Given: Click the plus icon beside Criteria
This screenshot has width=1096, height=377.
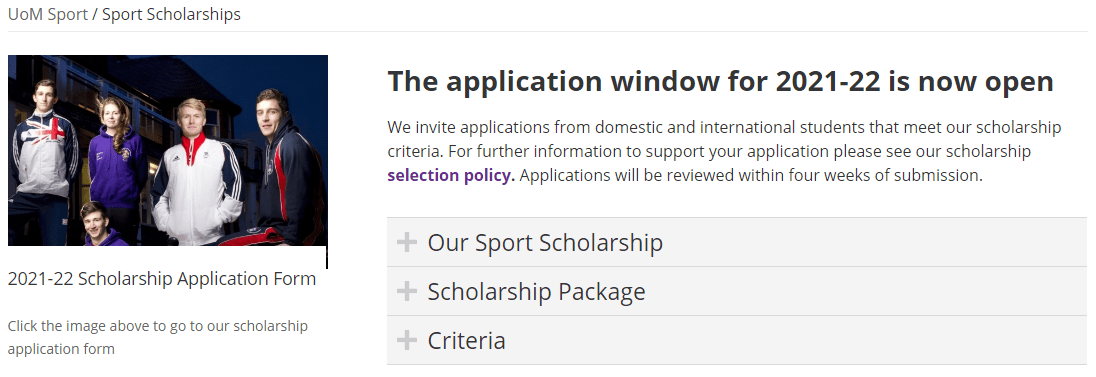Looking at the screenshot, I should 406,341.
